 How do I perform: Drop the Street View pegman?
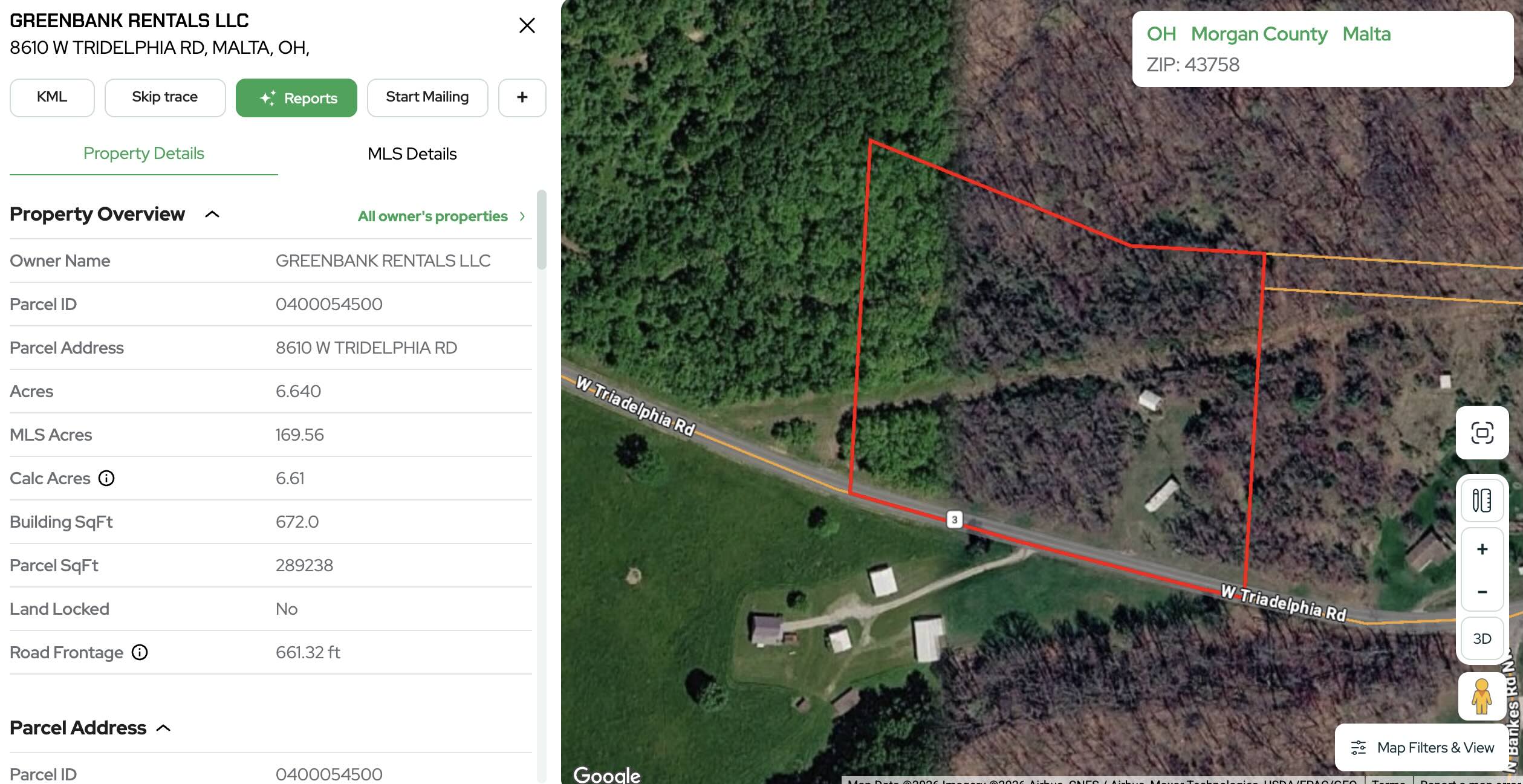click(1481, 696)
